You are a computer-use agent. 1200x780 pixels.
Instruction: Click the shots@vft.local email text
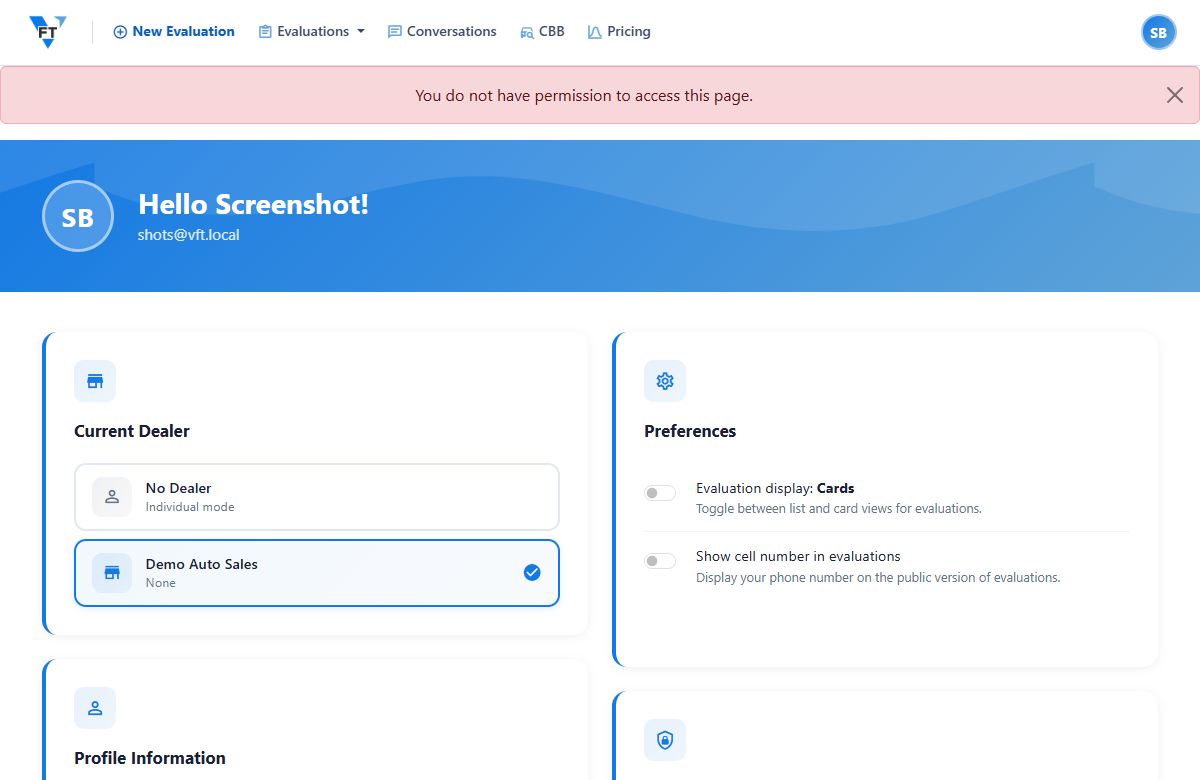(x=189, y=235)
